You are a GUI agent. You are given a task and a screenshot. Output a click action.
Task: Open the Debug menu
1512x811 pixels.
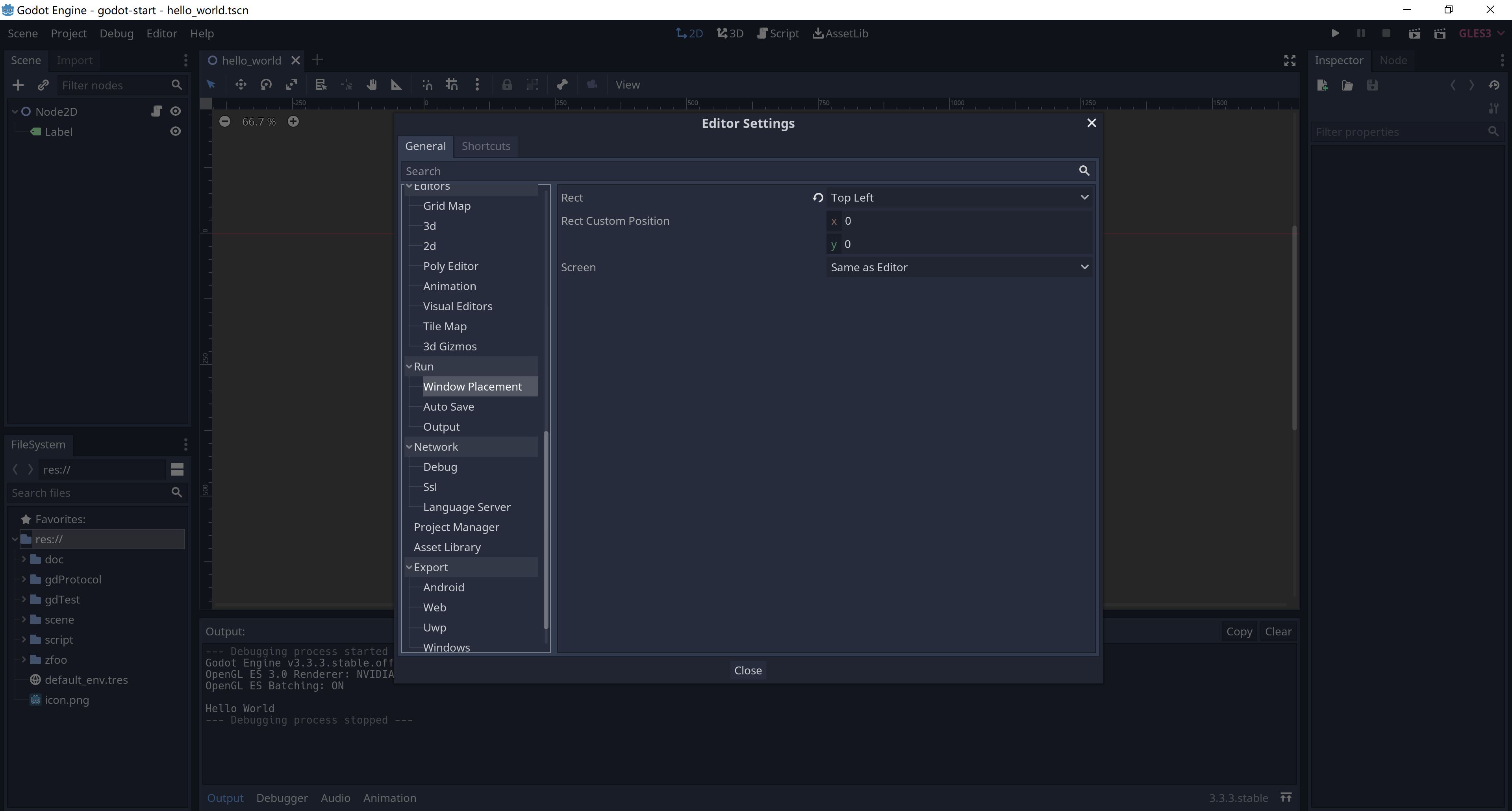coord(116,33)
